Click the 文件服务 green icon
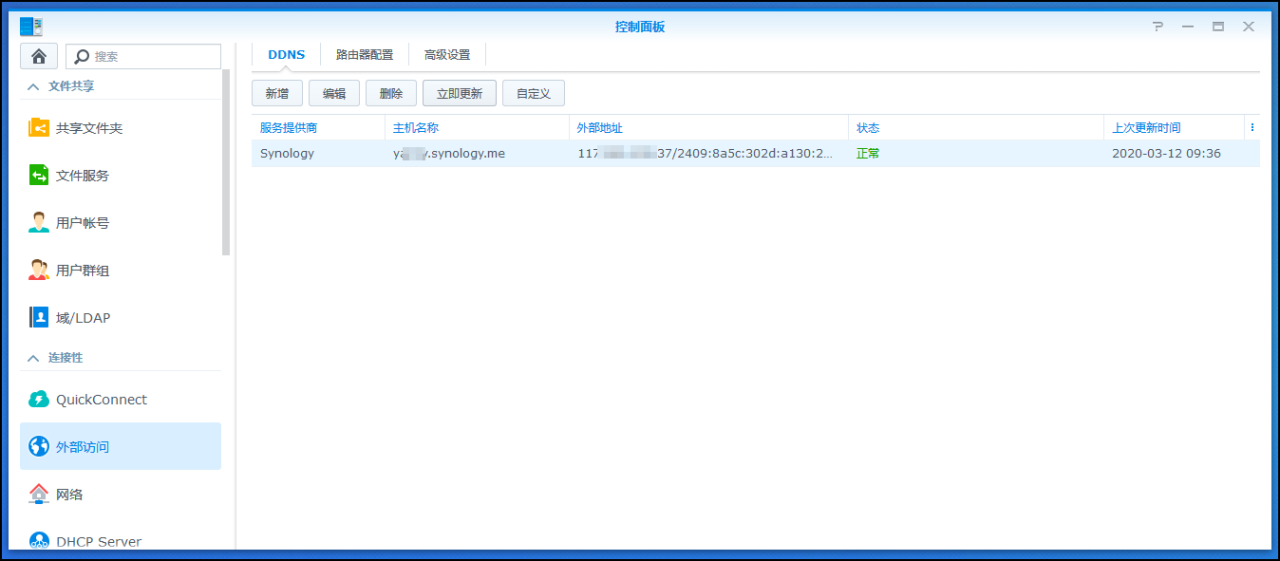Viewport: 1280px width, 561px height. [x=39, y=175]
